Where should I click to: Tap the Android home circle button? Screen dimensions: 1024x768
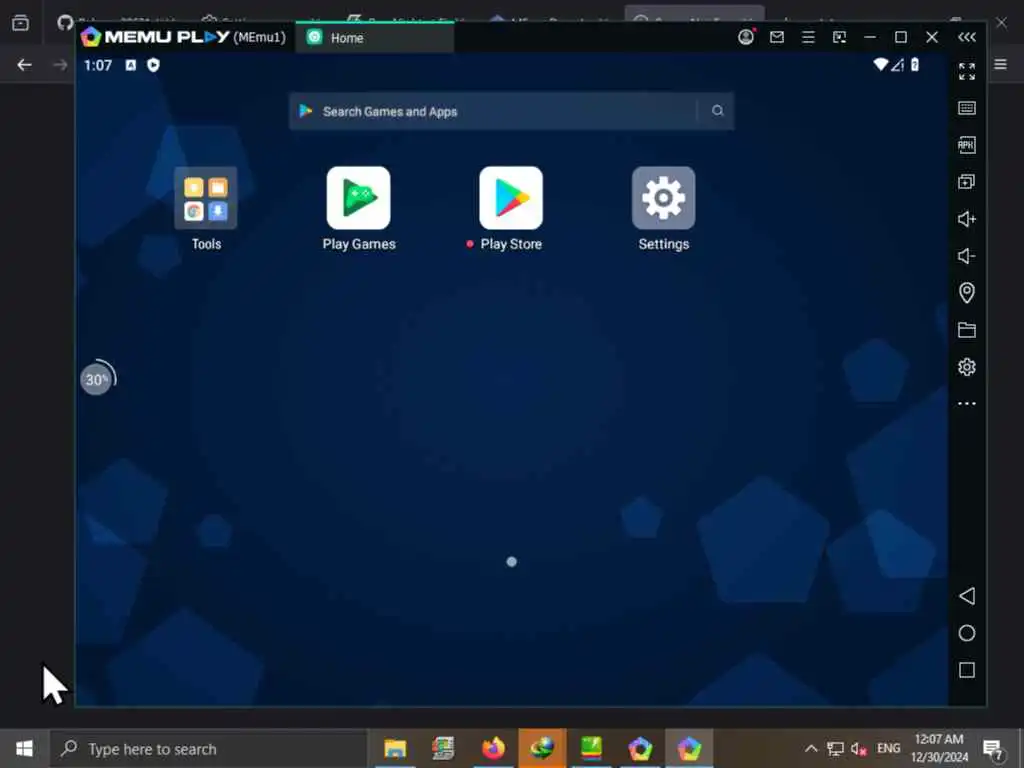click(x=967, y=633)
